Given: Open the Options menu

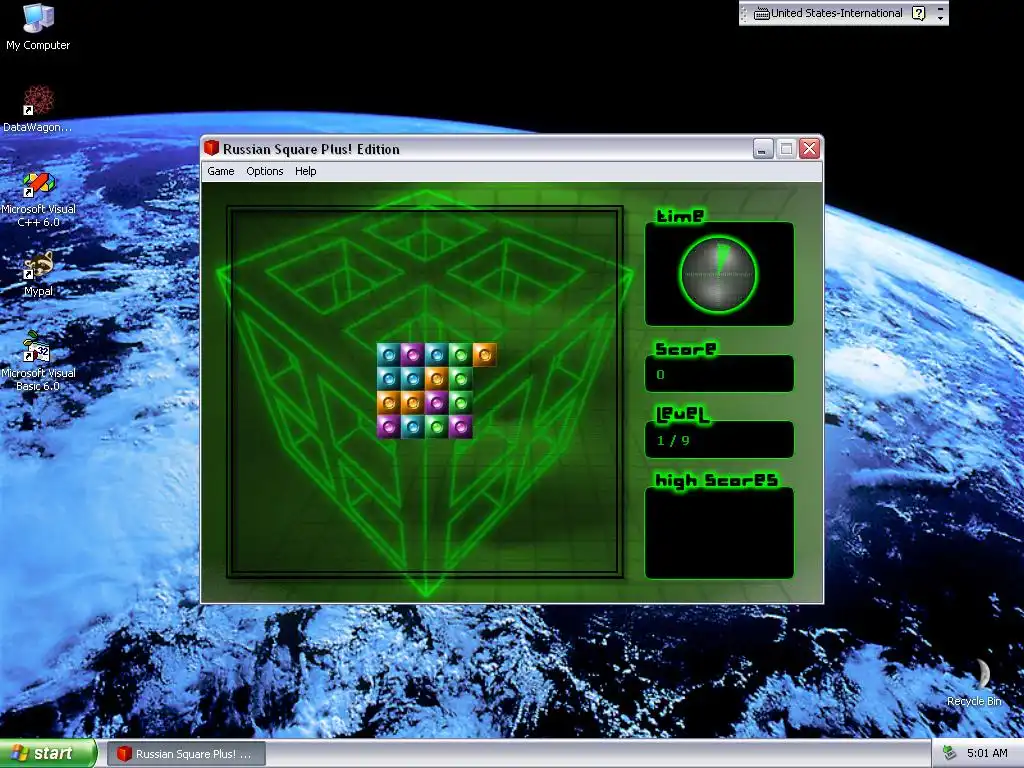Looking at the screenshot, I should tap(264, 171).
